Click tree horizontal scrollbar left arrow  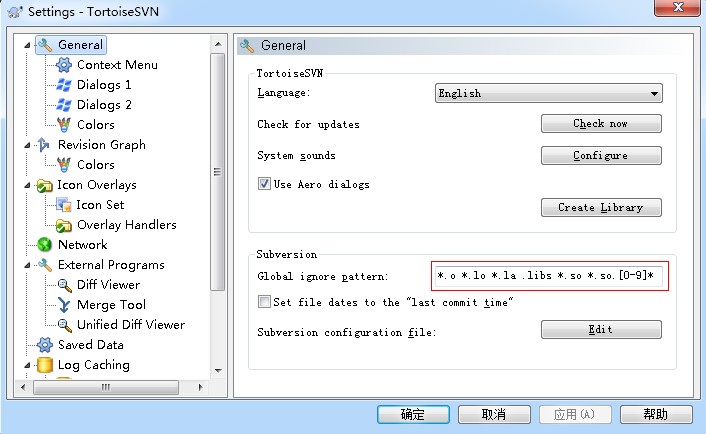click(23, 387)
